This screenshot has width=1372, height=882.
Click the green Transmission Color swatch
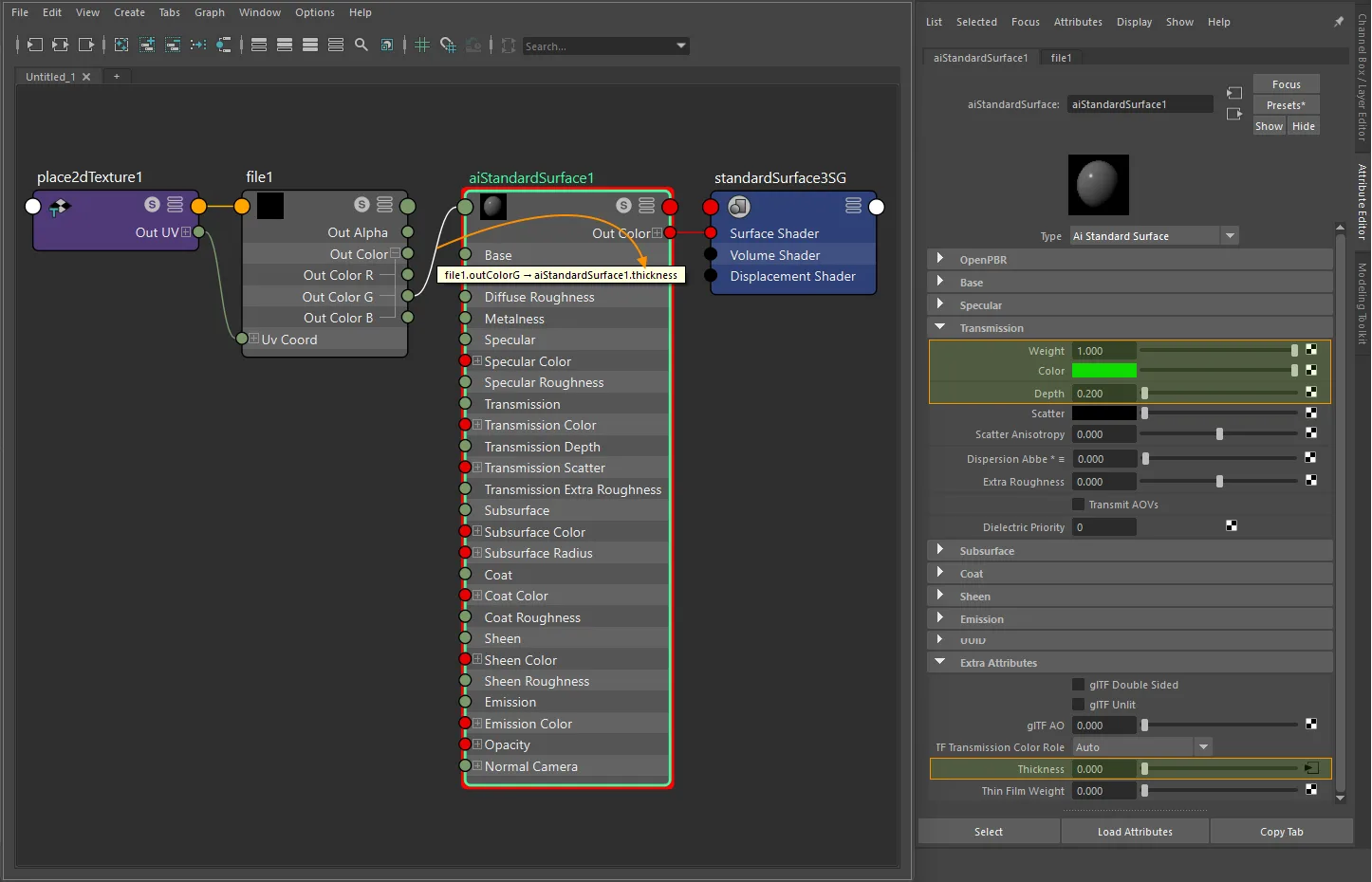pyautogui.click(x=1104, y=371)
